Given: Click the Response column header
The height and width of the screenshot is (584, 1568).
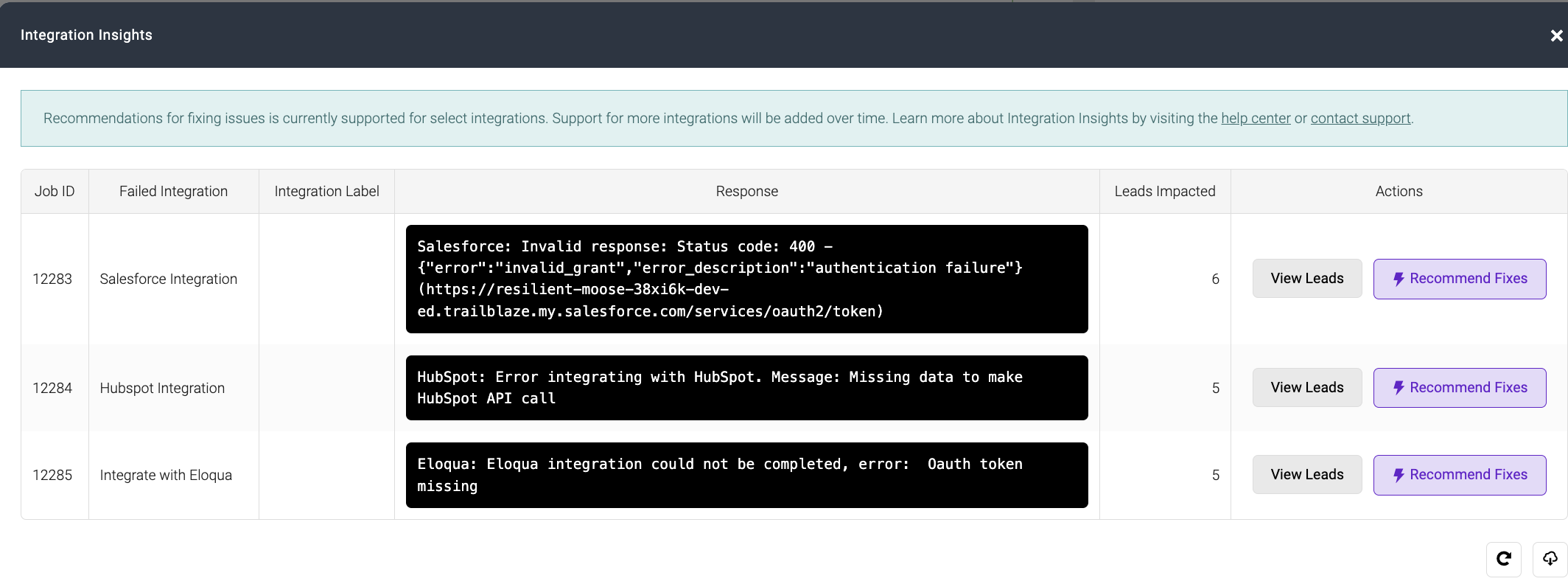Looking at the screenshot, I should 746,192.
